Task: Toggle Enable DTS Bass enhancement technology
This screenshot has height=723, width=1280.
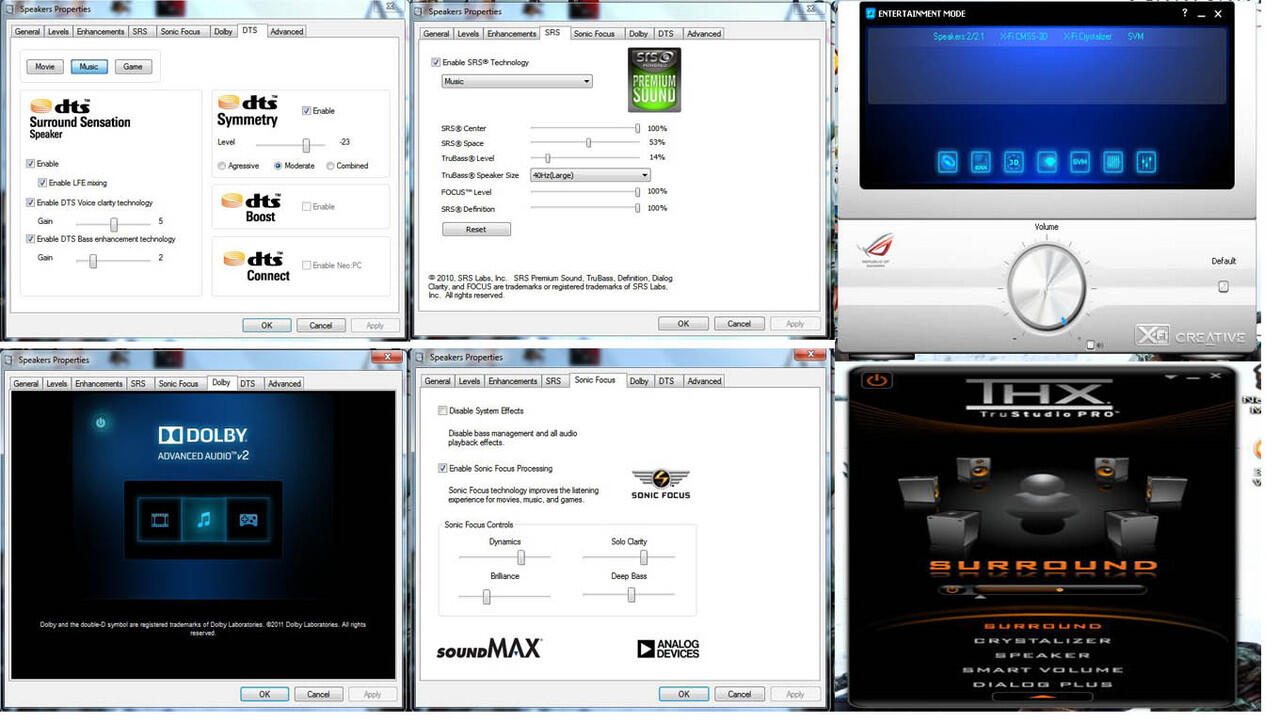Action: [30, 239]
